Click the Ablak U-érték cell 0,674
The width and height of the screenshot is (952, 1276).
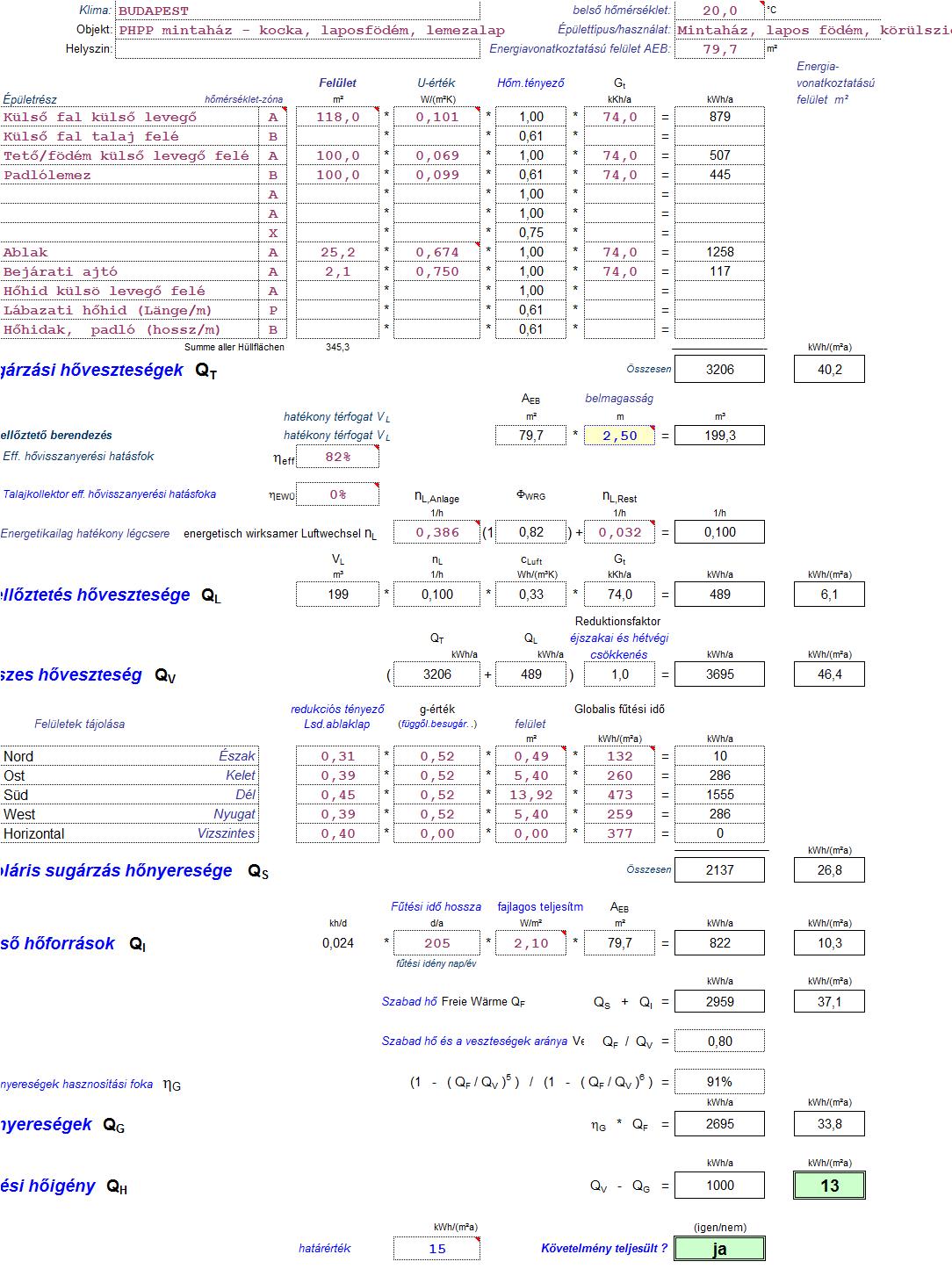point(436,252)
